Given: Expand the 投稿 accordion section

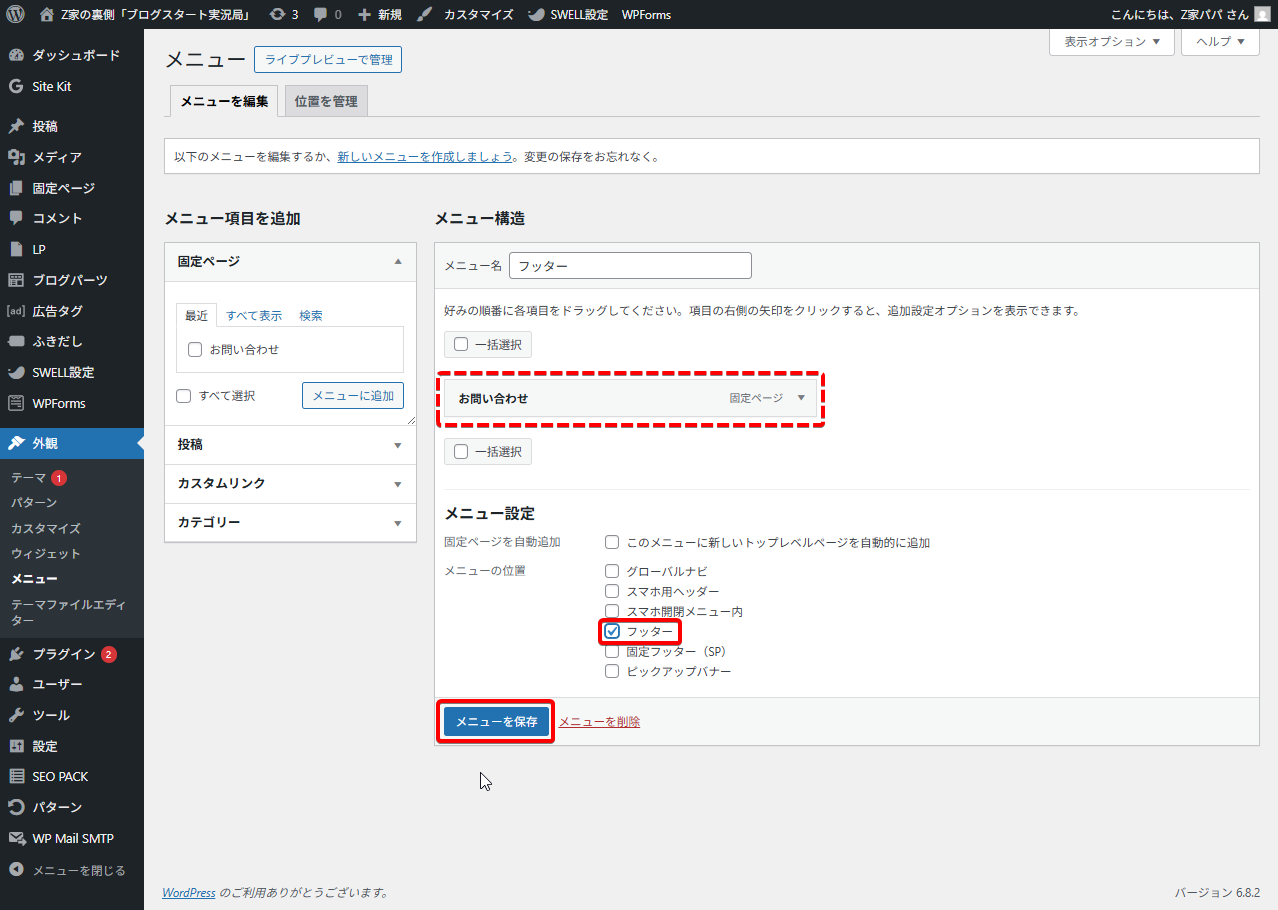Looking at the screenshot, I should [x=290, y=445].
